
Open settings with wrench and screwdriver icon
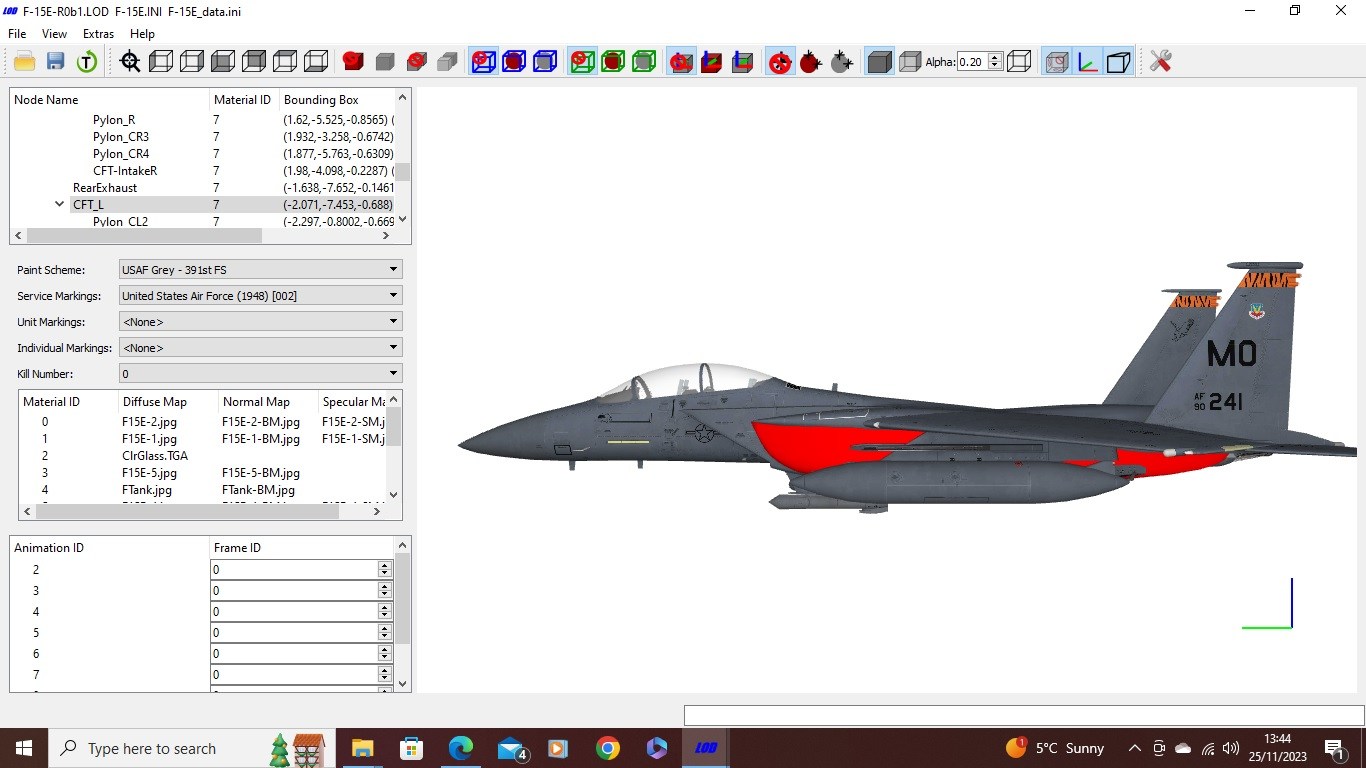1160,62
